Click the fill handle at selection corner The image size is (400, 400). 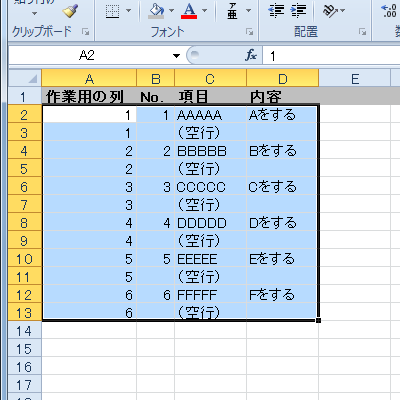coord(318,320)
